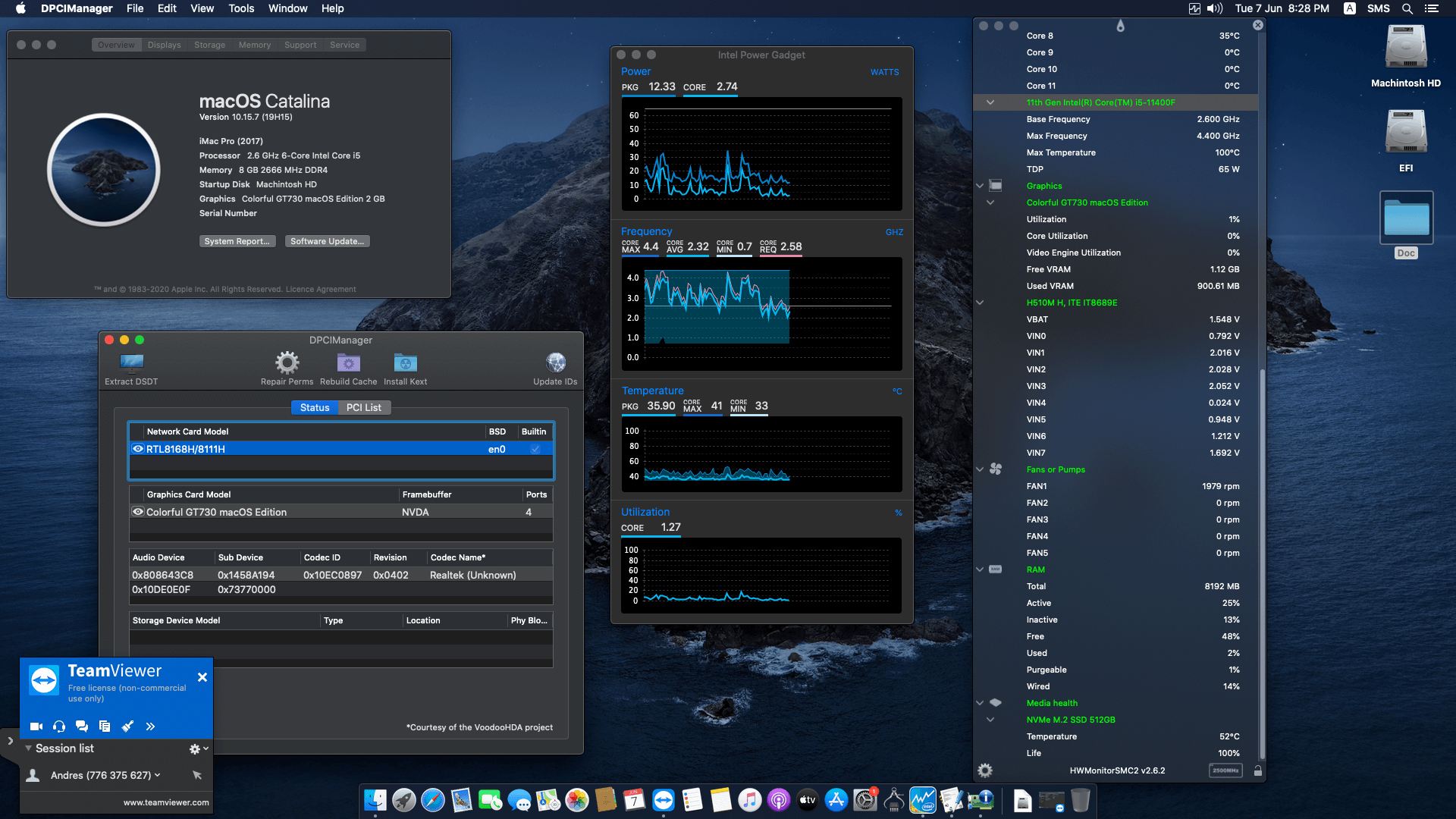Screen dimensions: 1456x819
Task: Open dropdown next to Andres (776 375 627)
Action: click(x=158, y=775)
